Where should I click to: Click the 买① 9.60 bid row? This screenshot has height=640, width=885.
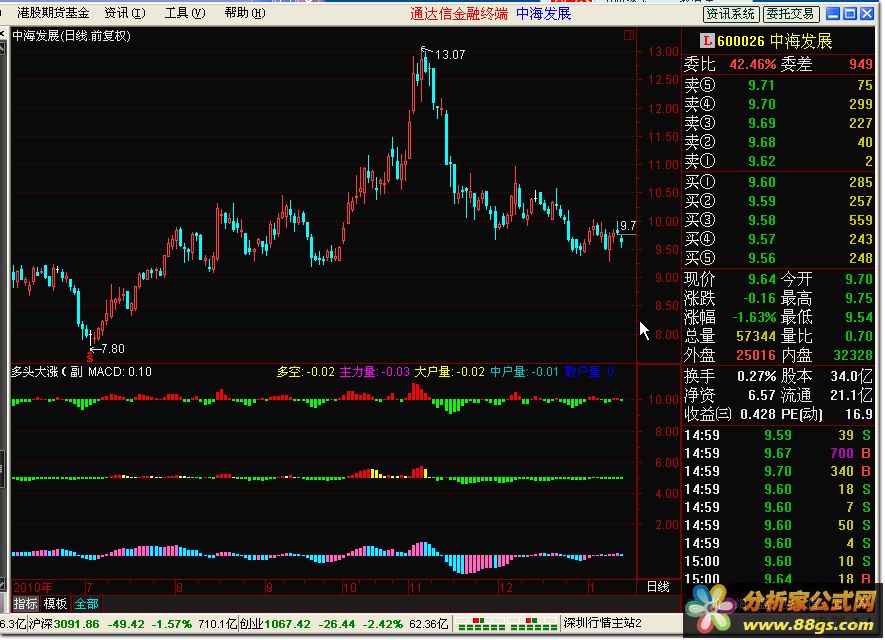pyautogui.click(x=778, y=182)
